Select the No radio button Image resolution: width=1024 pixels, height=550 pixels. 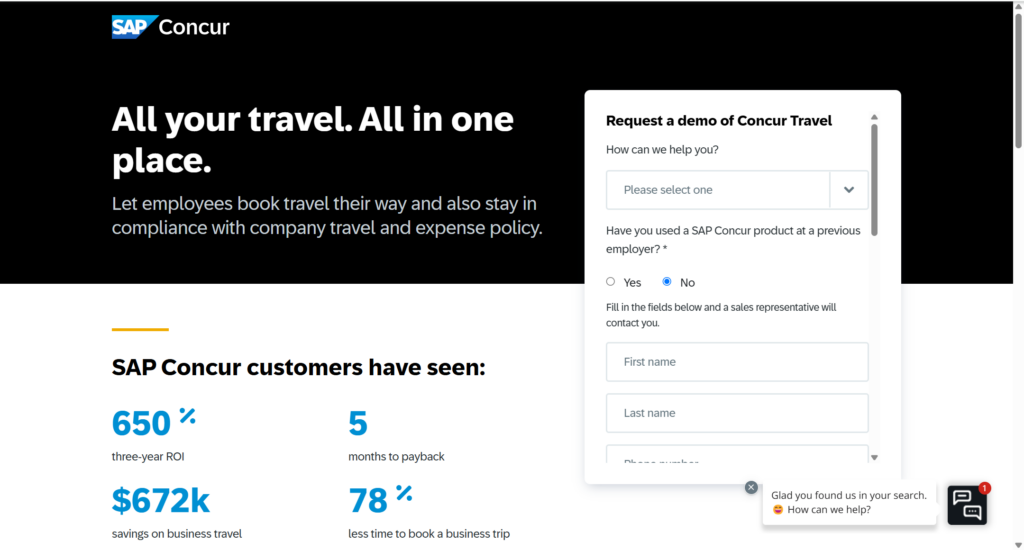tap(667, 282)
